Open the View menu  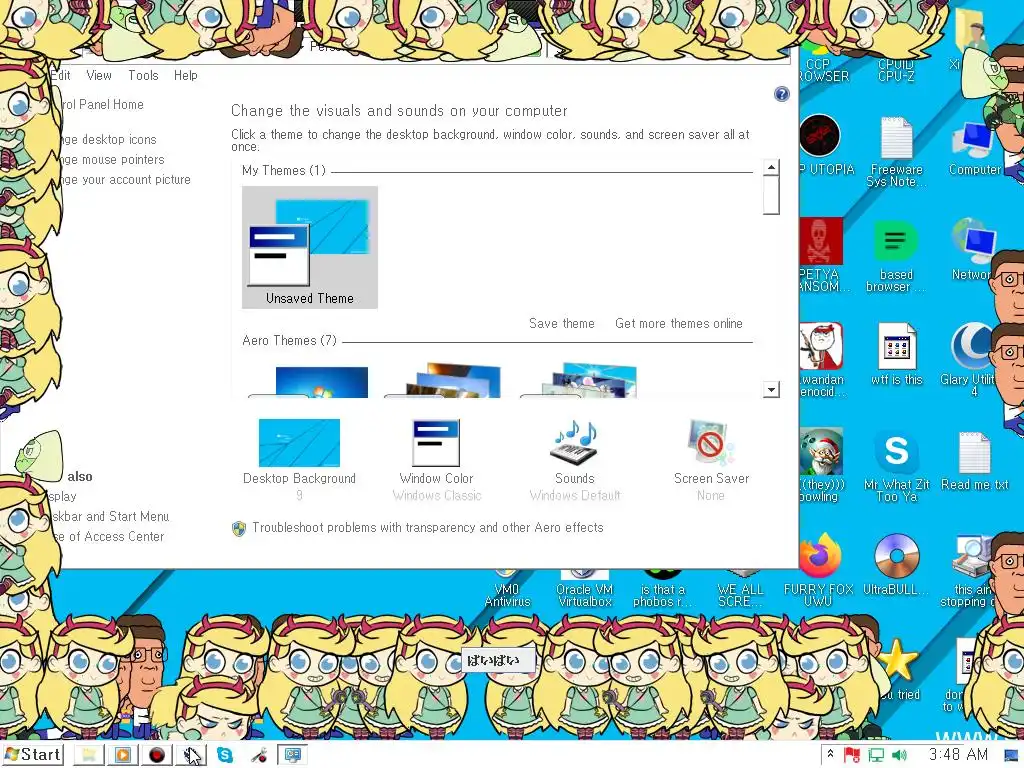coord(99,75)
